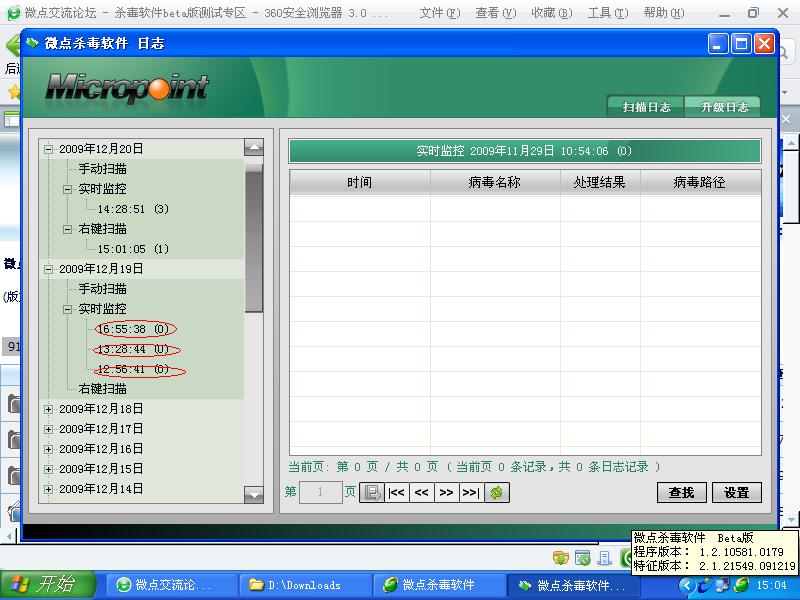Switch to the 扫描日志 tab
Viewport: 800px width, 600px height.
646,107
